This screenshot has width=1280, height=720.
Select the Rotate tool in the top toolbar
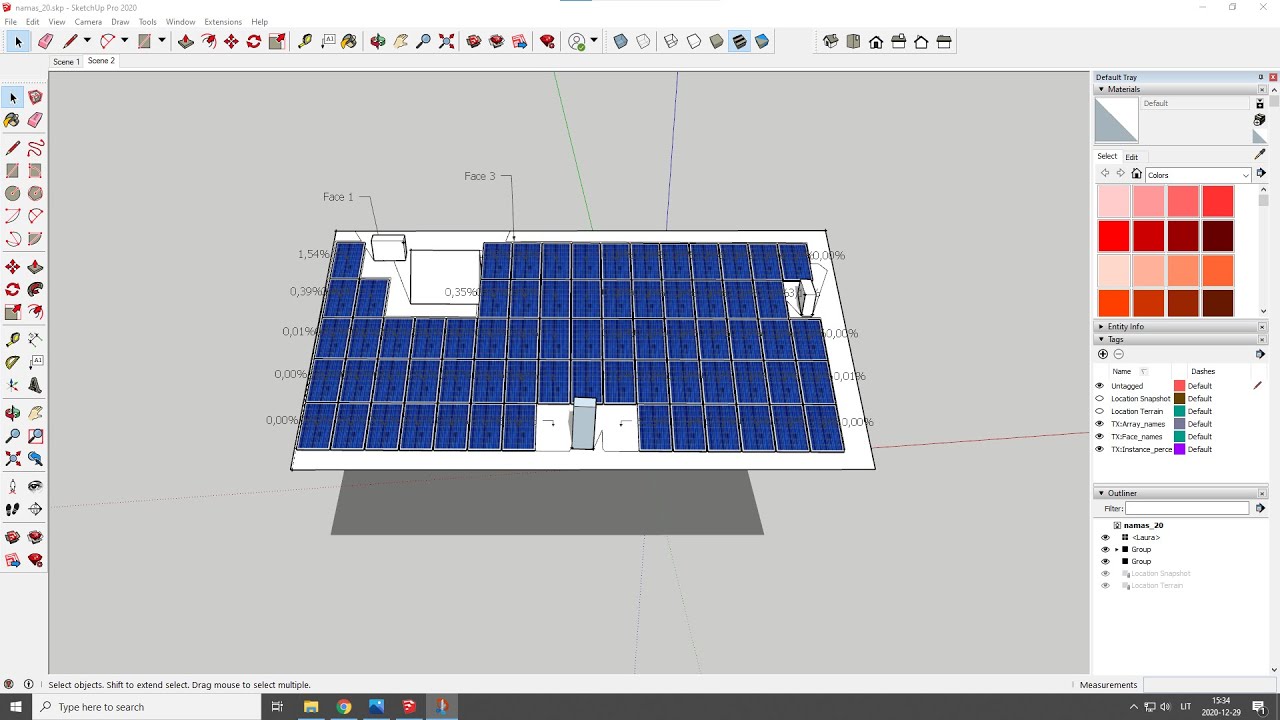click(x=254, y=41)
